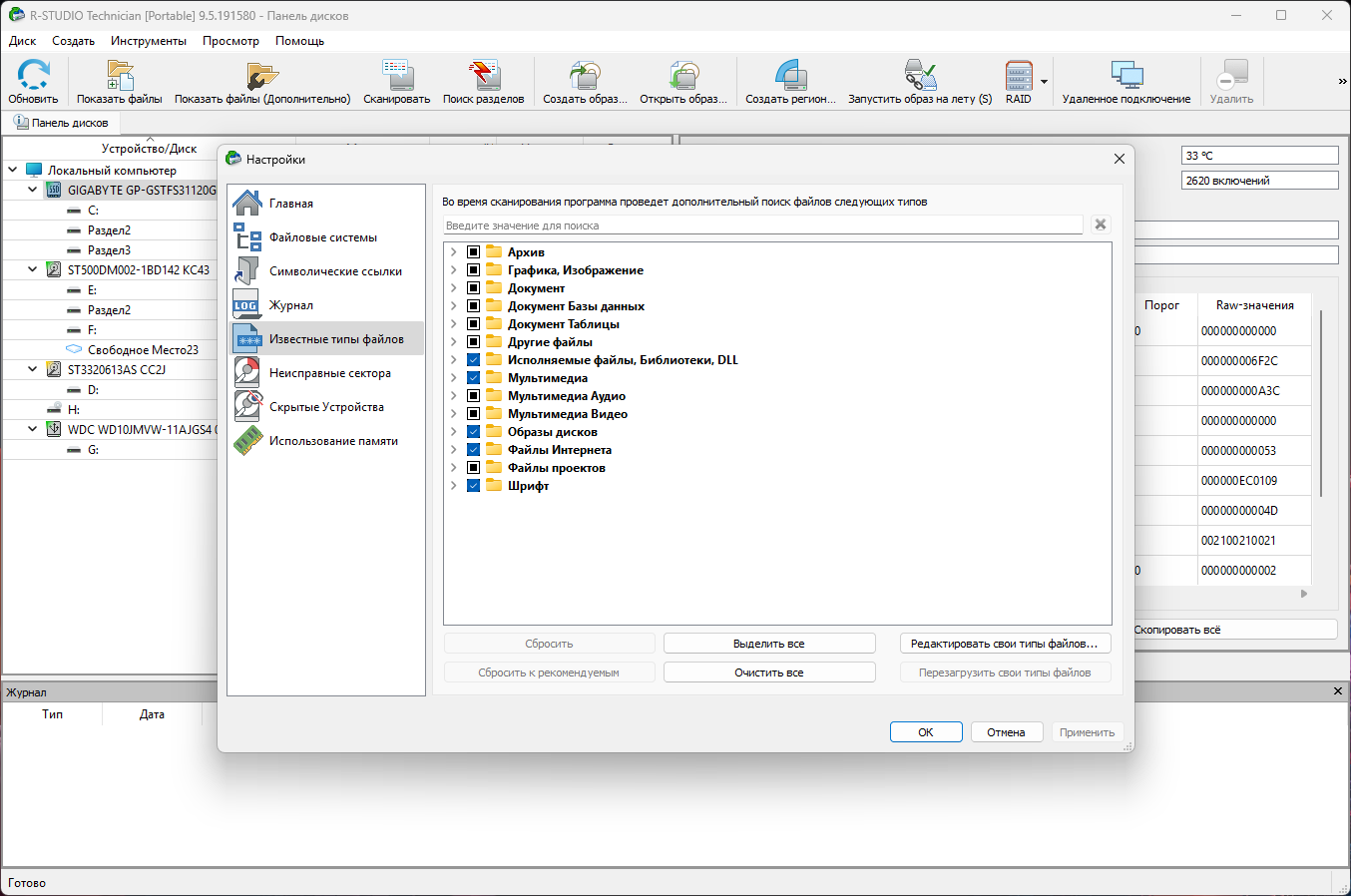Viewport: 1351px width, 896px height.
Task: Uncheck the Файлы Интернета checkbox
Action: (473, 450)
